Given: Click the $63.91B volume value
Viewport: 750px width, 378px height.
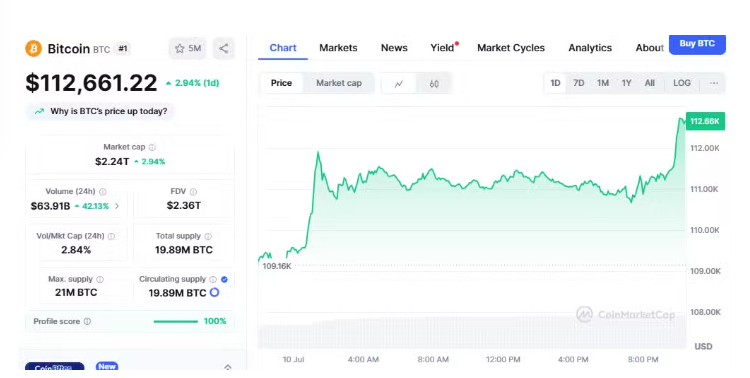Looking at the screenshot, I should tap(50, 206).
